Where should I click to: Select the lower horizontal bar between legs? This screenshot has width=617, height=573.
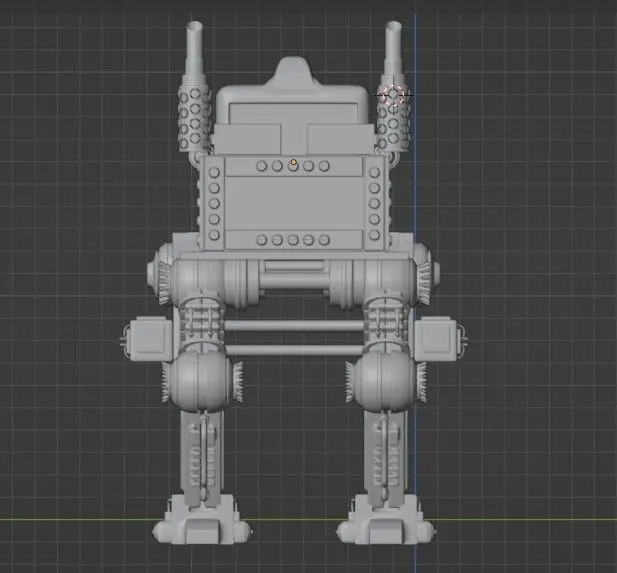pos(294,350)
